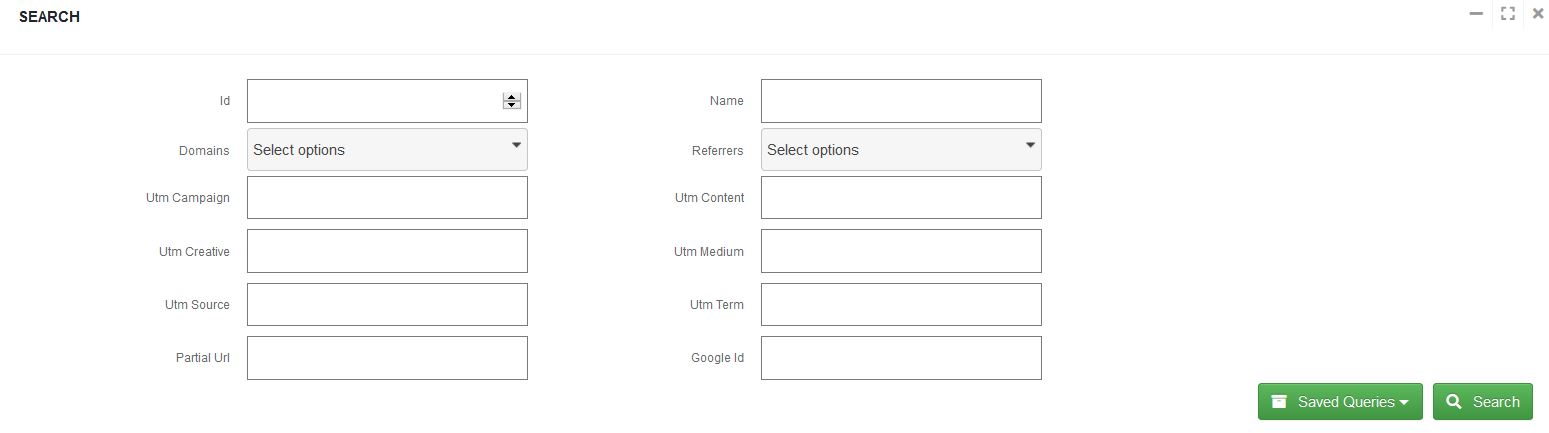Click into the Utm Term field

(x=901, y=304)
